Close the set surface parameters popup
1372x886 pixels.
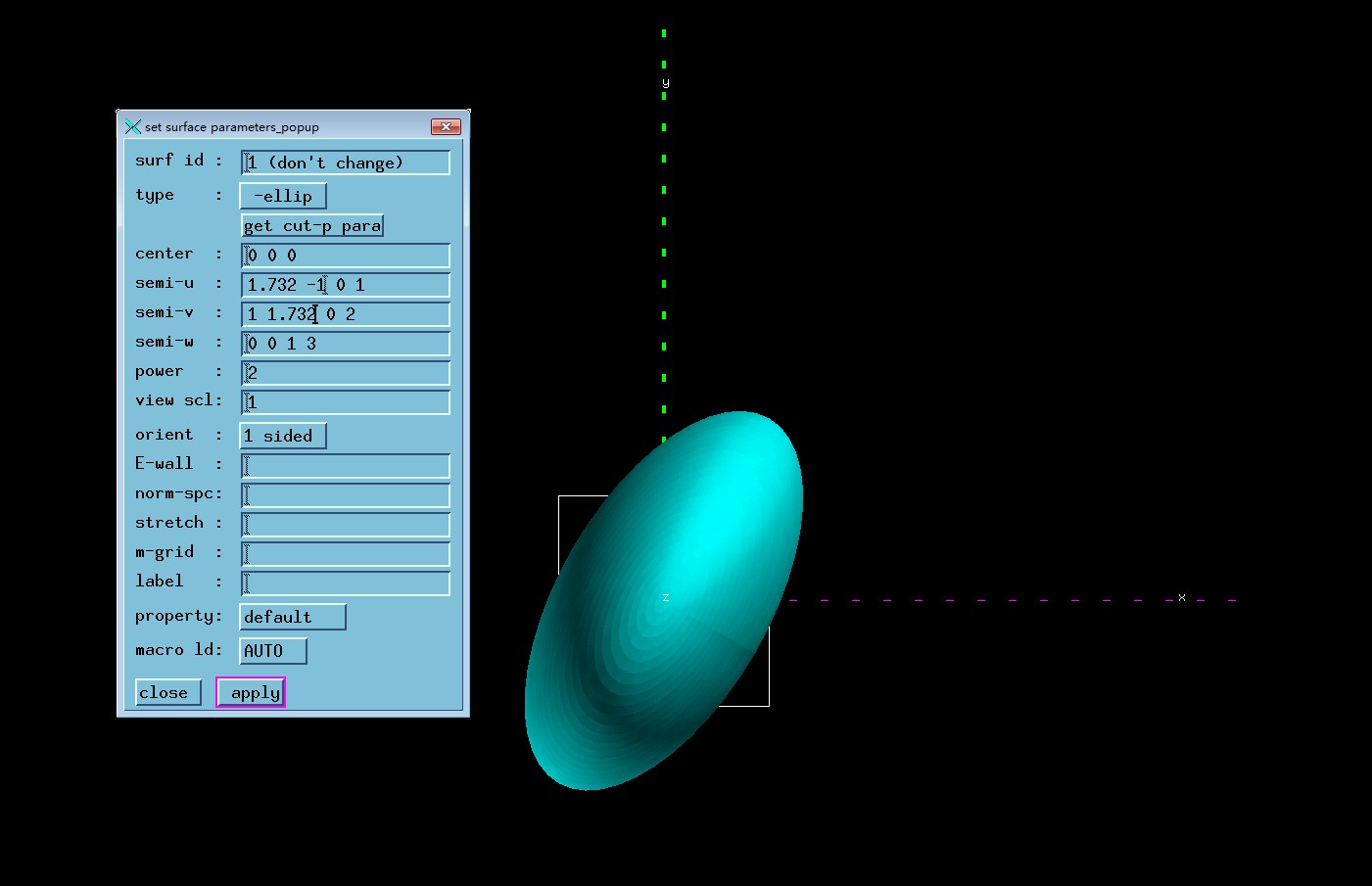pyautogui.click(x=446, y=127)
